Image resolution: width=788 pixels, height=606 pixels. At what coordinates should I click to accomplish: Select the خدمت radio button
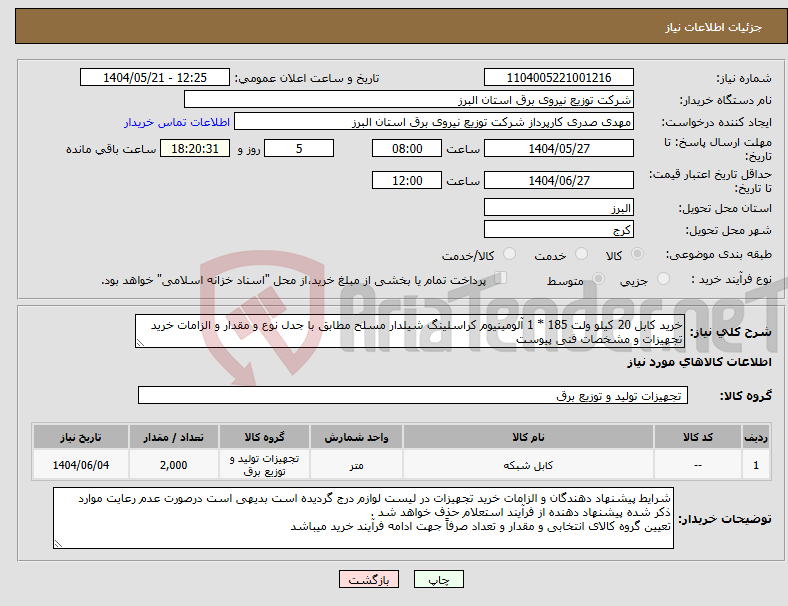coord(581,254)
